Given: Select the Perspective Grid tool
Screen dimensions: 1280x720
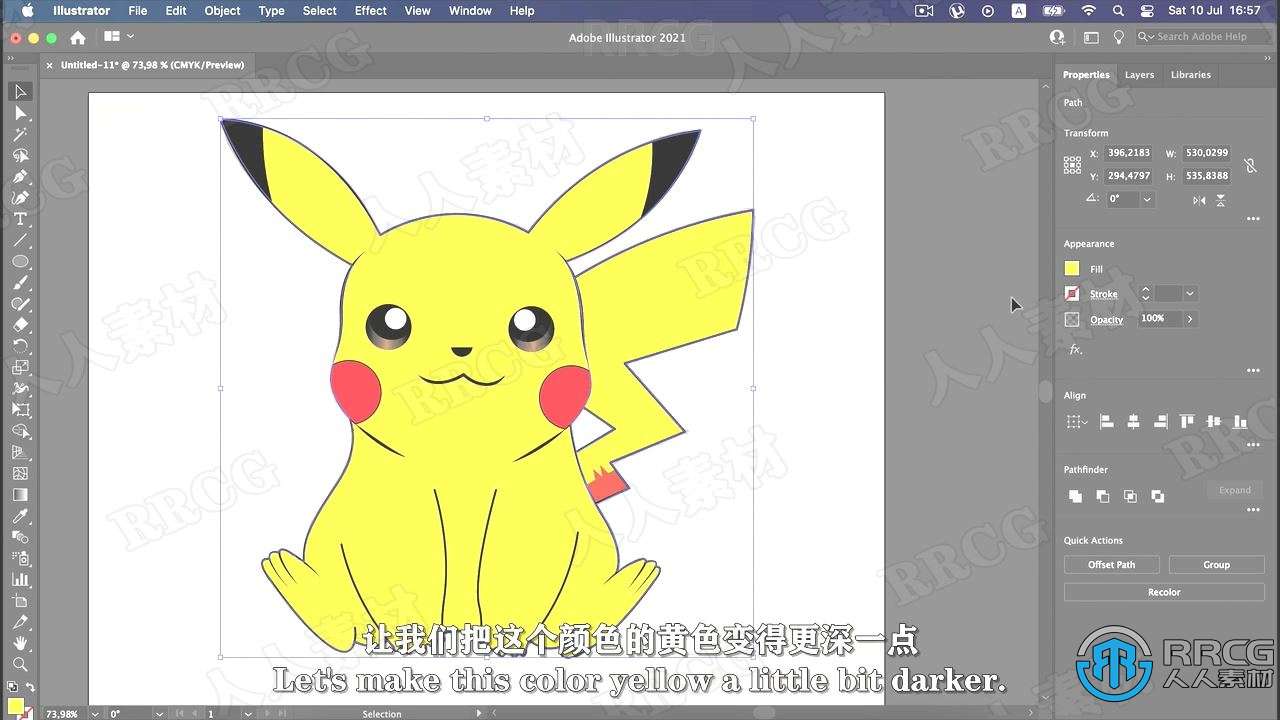Looking at the screenshot, I should click(x=20, y=452).
